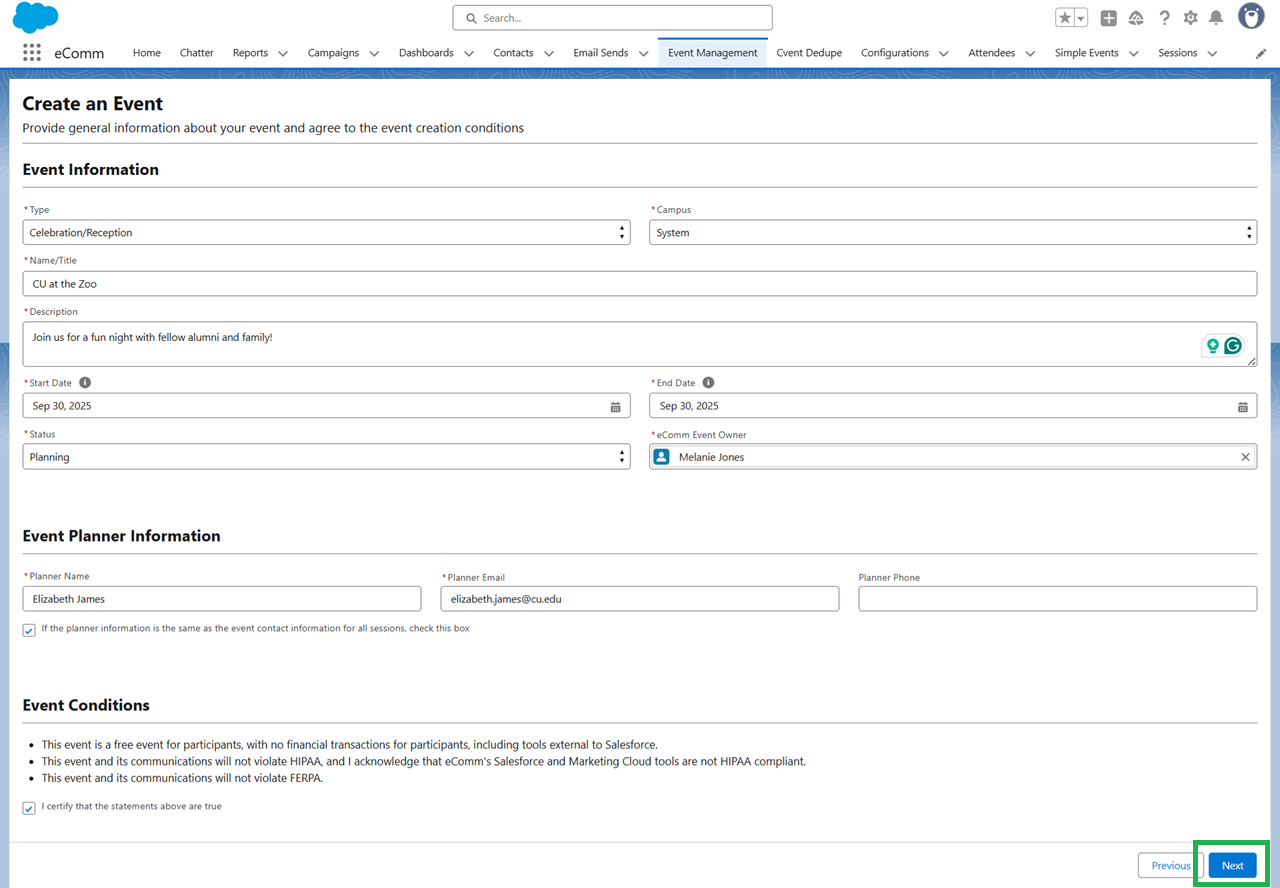Image resolution: width=1280 pixels, height=888 pixels.
Task: Open the App Launcher grid icon
Action: point(31,53)
